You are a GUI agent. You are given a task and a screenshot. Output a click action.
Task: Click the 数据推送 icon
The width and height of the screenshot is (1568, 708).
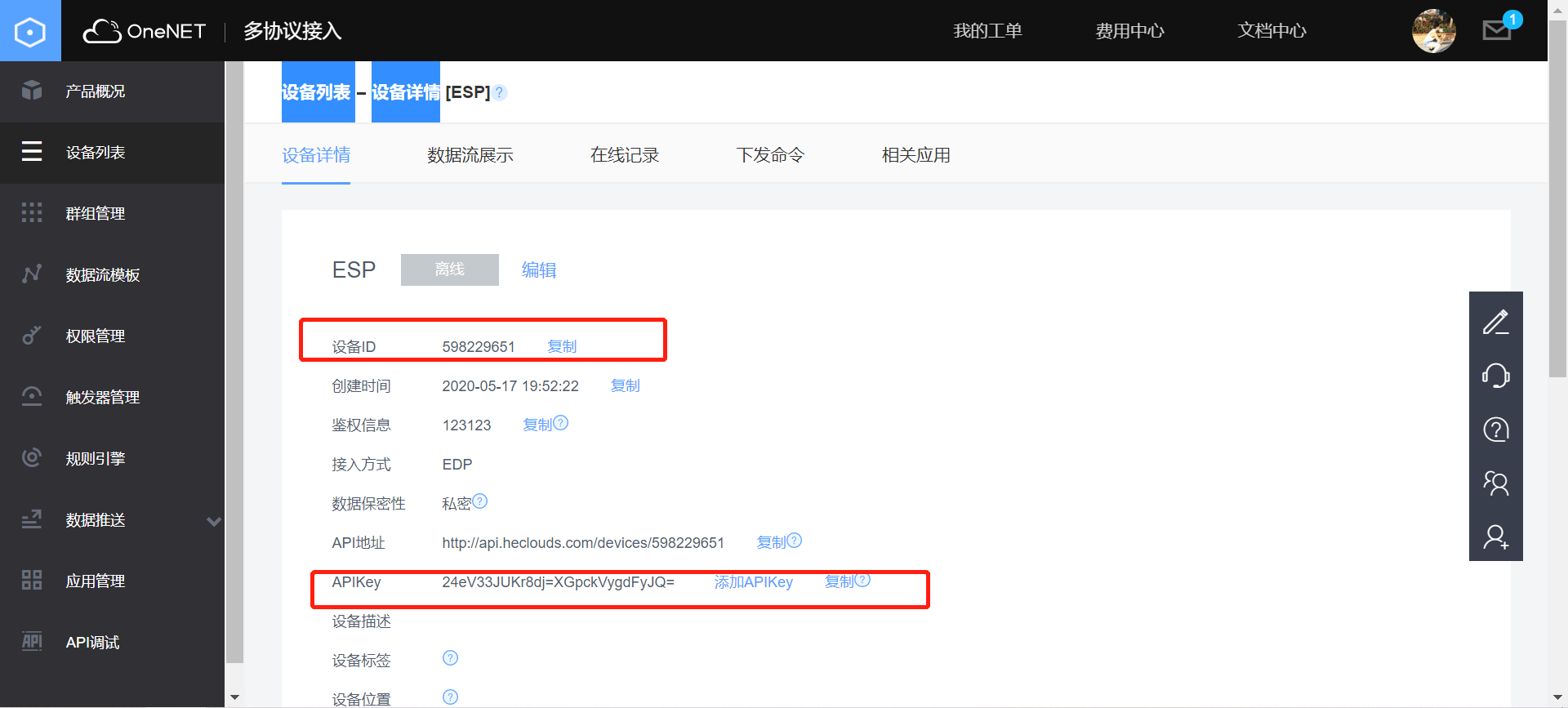point(32,519)
